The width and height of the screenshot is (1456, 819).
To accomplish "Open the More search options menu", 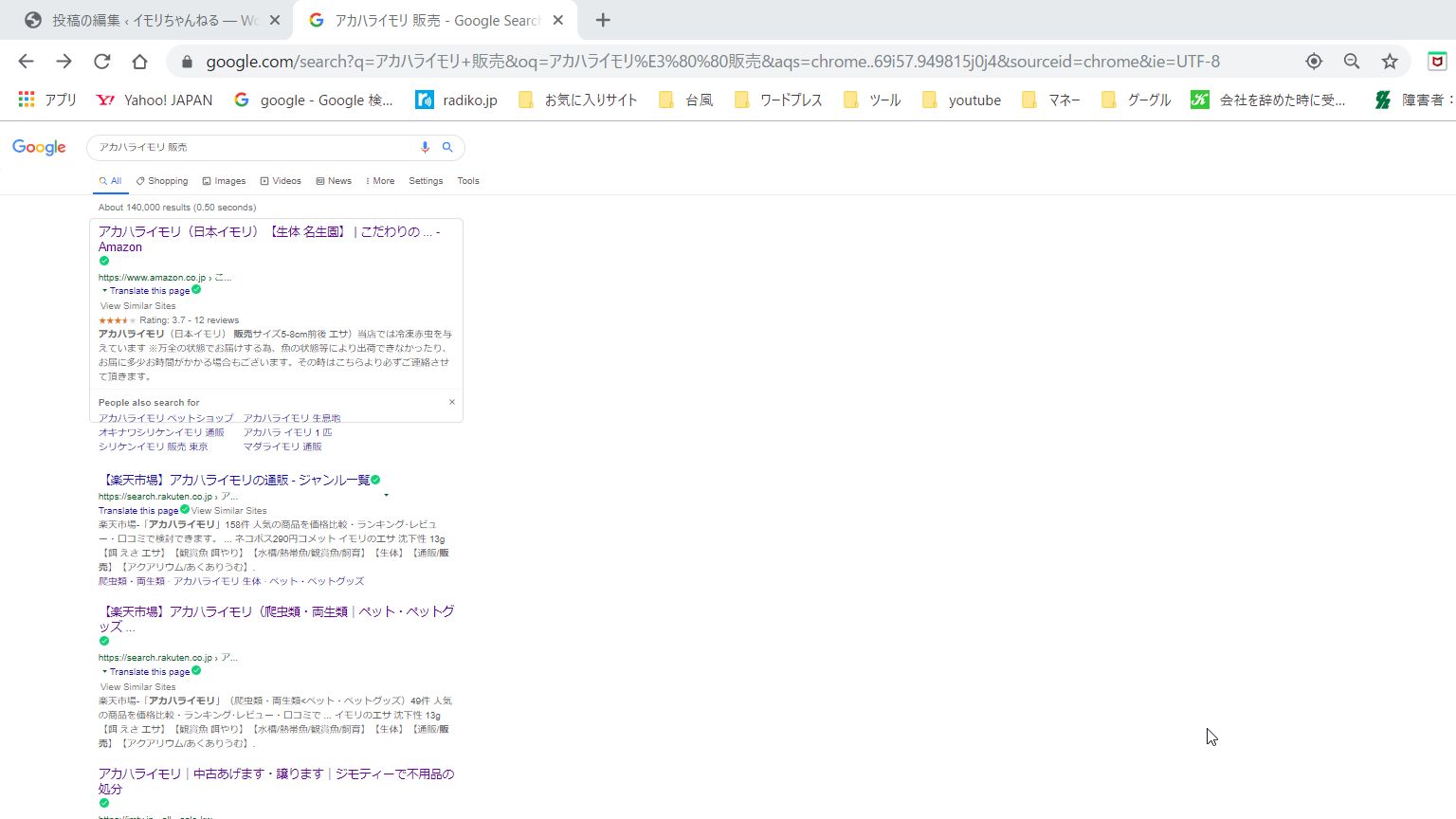I will [380, 181].
